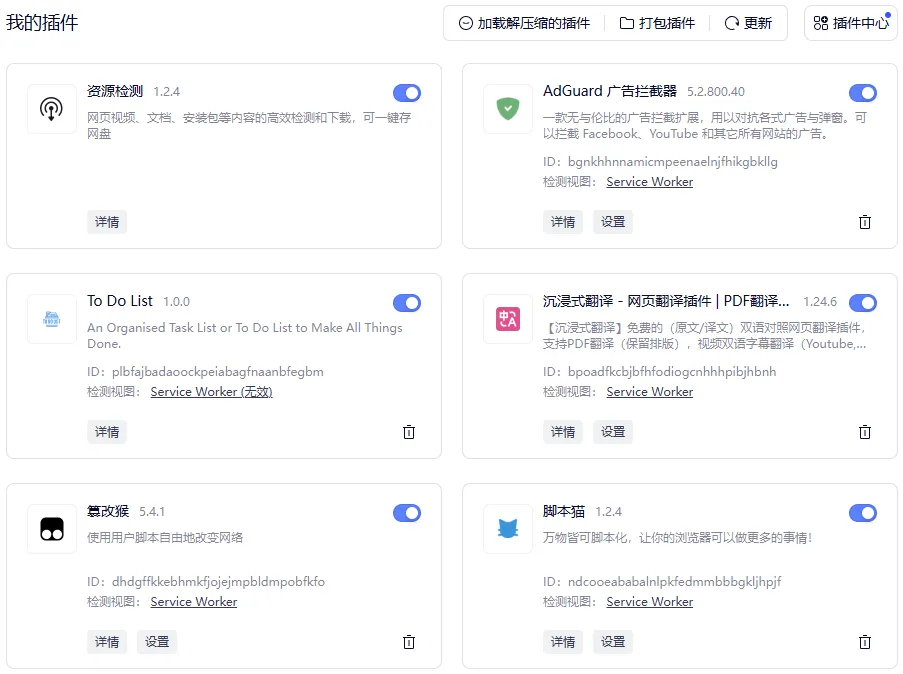Viewport: 903px width, 674px height.
Task: Open 设置 for 篡改猴
Action: (x=157, y=642)
